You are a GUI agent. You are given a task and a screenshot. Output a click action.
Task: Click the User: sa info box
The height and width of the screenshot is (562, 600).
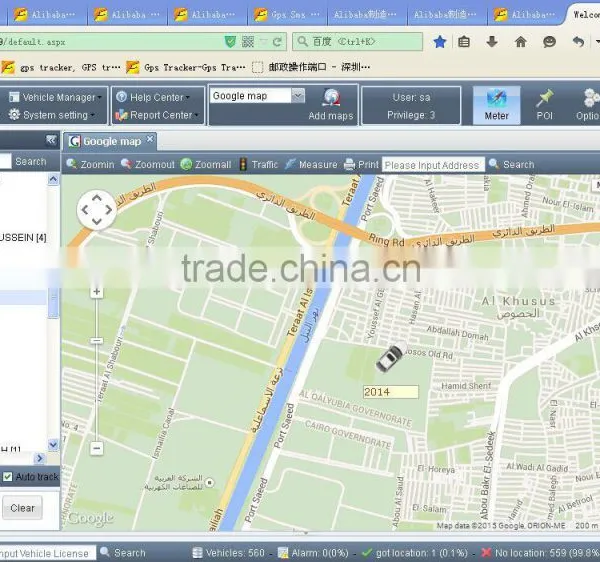tap(411, 106)
